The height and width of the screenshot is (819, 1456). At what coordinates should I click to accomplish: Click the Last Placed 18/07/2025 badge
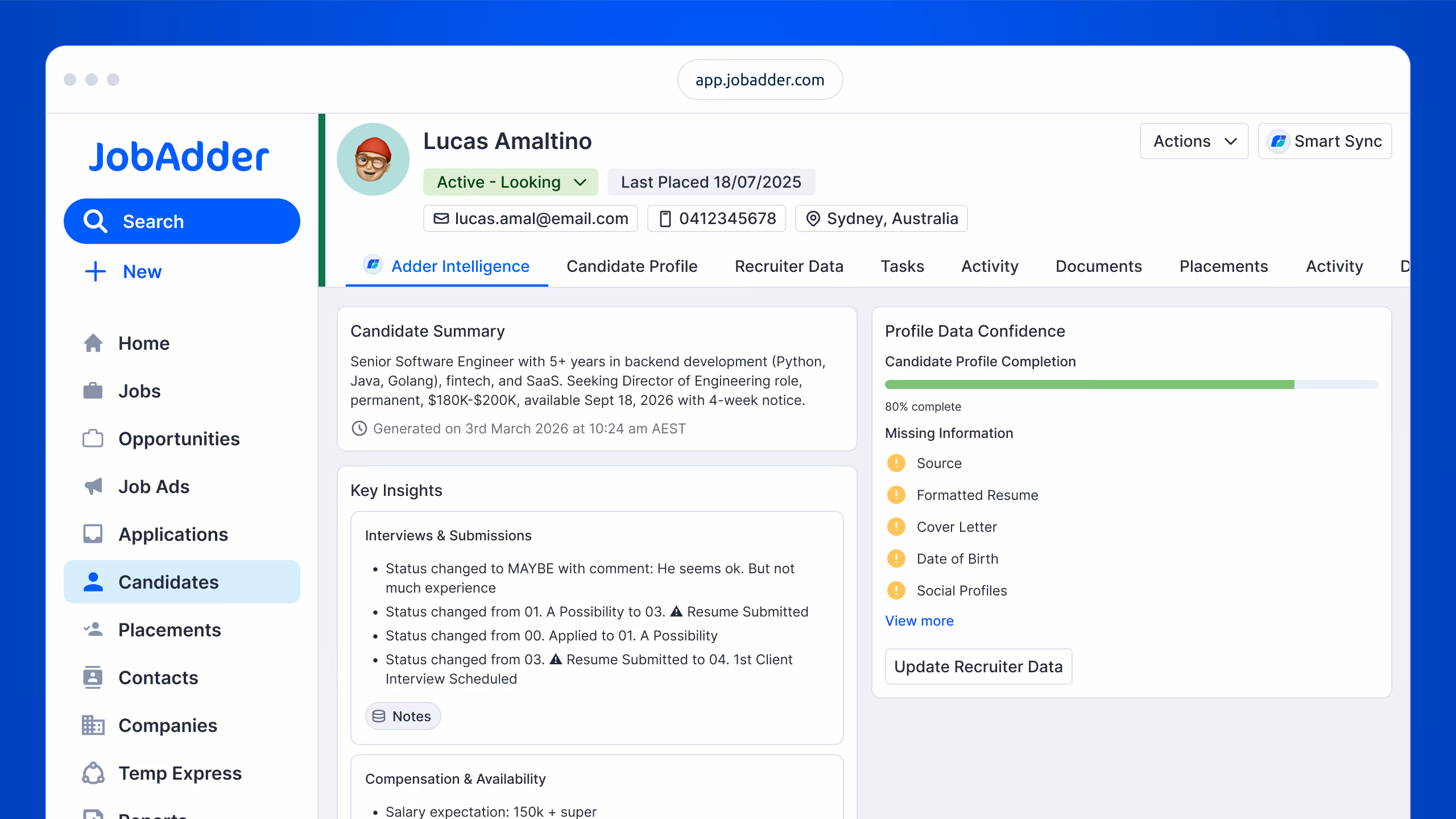tap(711, 183)
